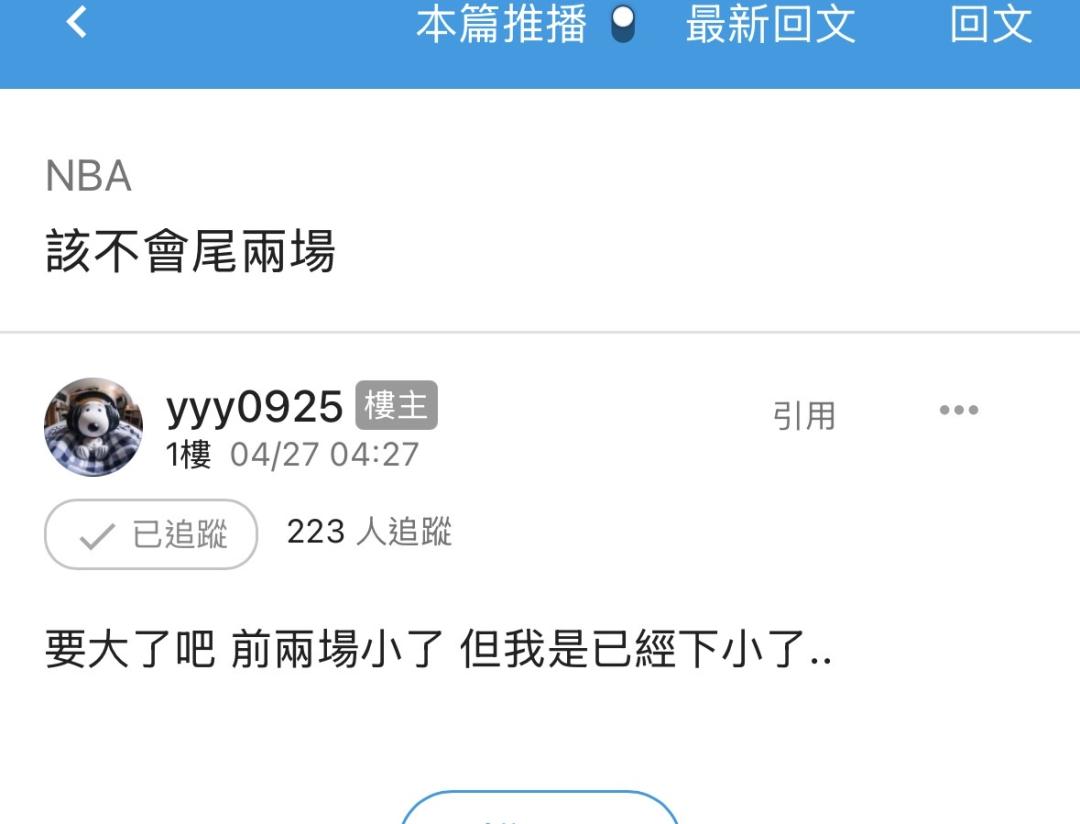The width and height of the screenshot is (1080, 824).
Task: Tap the blue top navigation bar
Action: pyautogui.click(x=540, y=44)
